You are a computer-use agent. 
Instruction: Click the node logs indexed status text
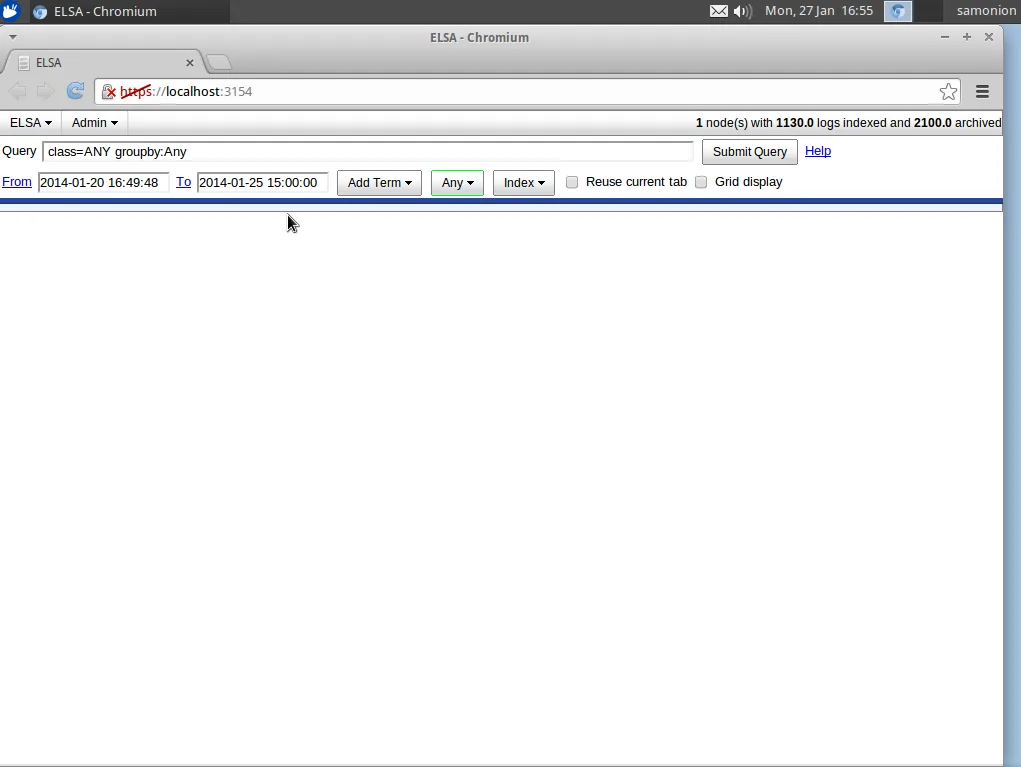848,122
